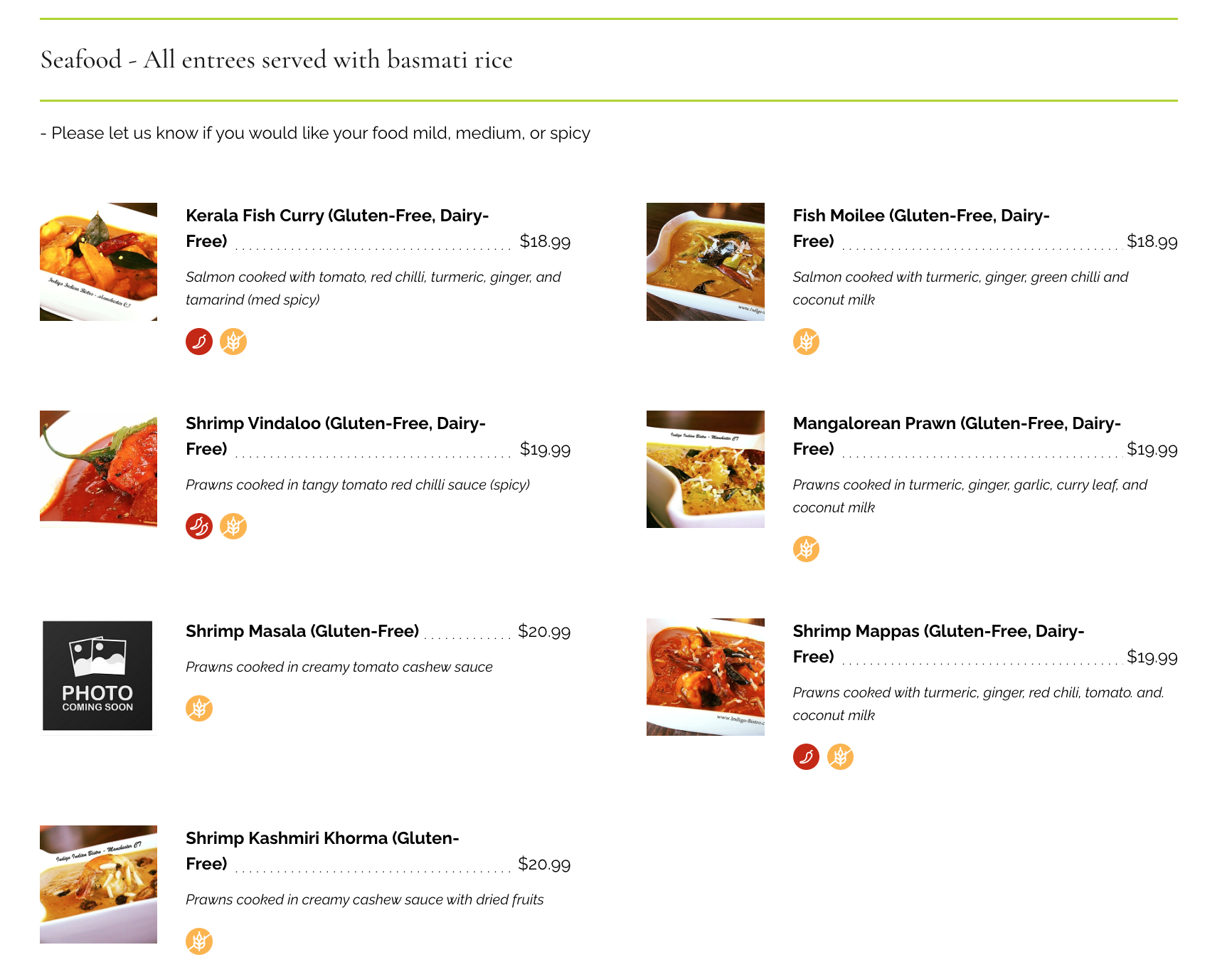This screenshot has width=1232, height=972.
Task: Click the Mangalorean Prawn gluten-free icon
Action: click(x=806, y=549)
